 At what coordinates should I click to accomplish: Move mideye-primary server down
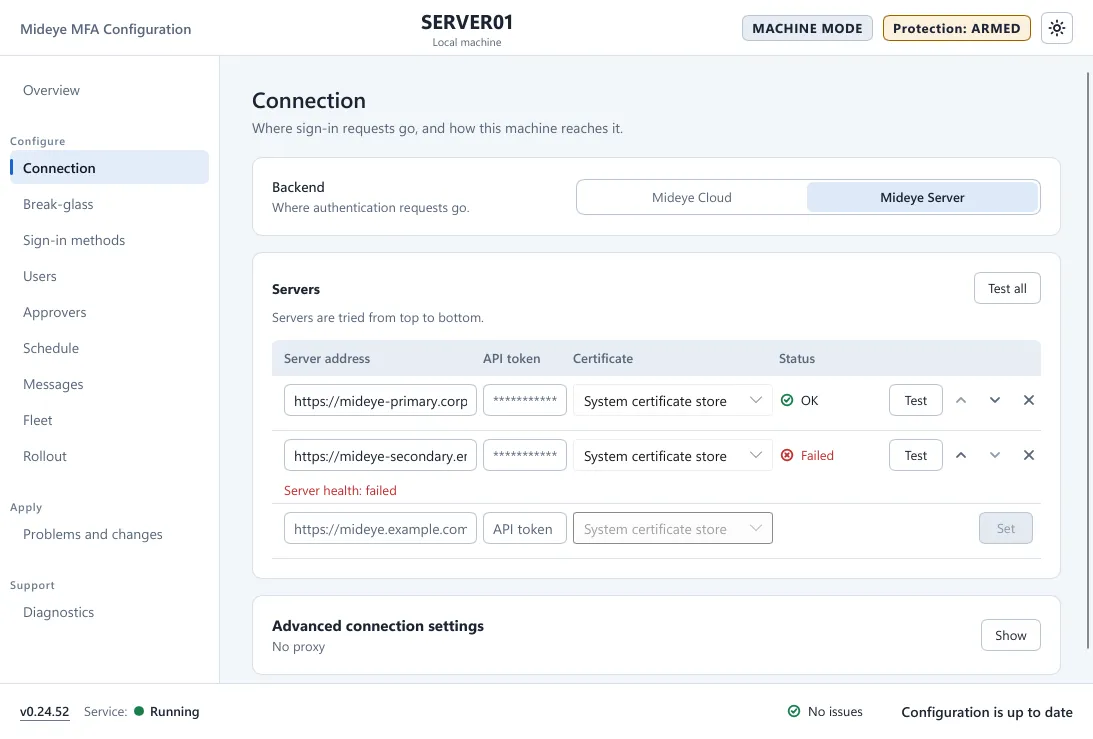click(x=995, y=400)
